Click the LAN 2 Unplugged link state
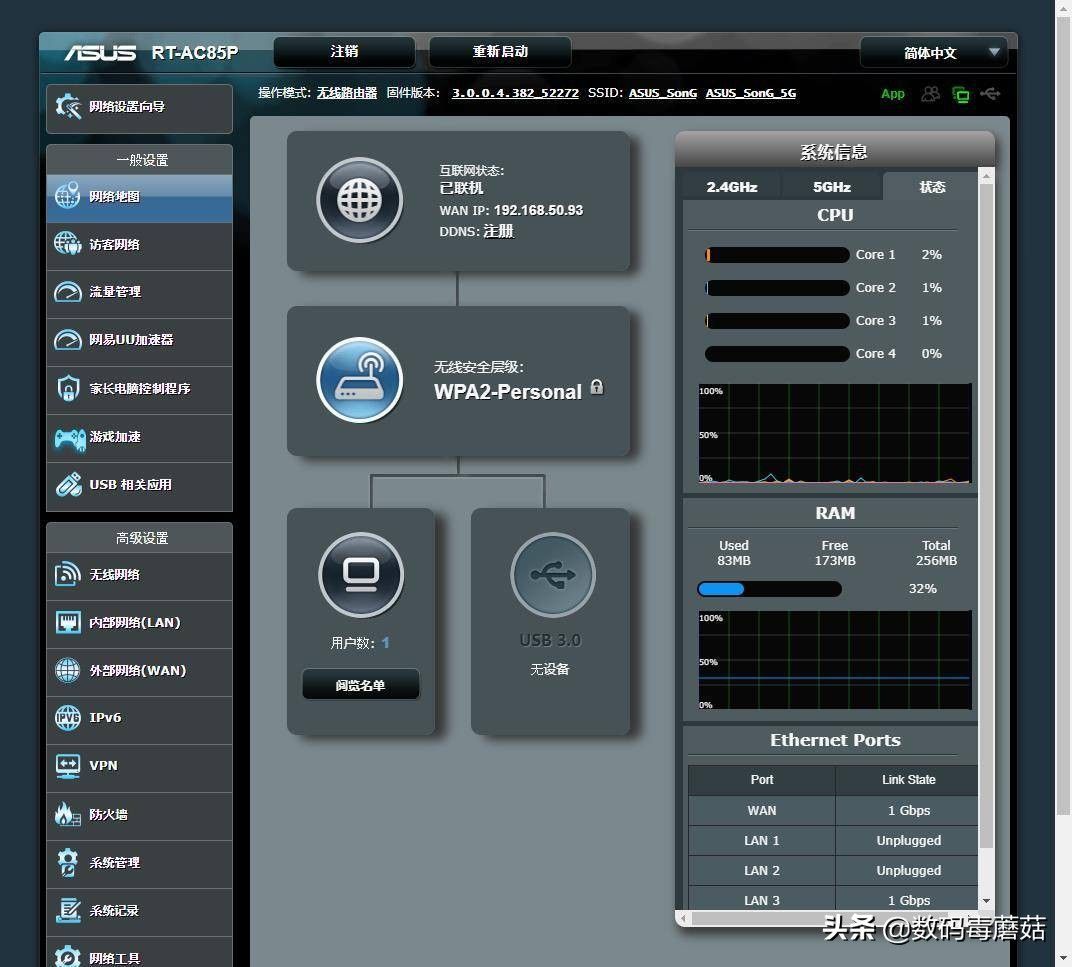1072x967 pixels. click(x=909, y=871)
